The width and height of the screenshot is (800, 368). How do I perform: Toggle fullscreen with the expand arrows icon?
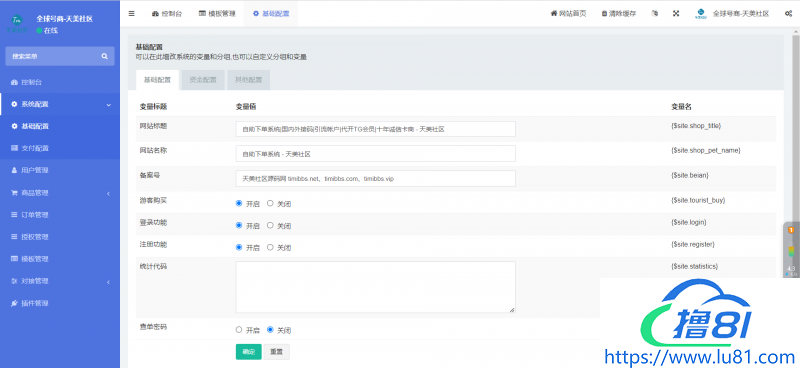click(676, 14)
